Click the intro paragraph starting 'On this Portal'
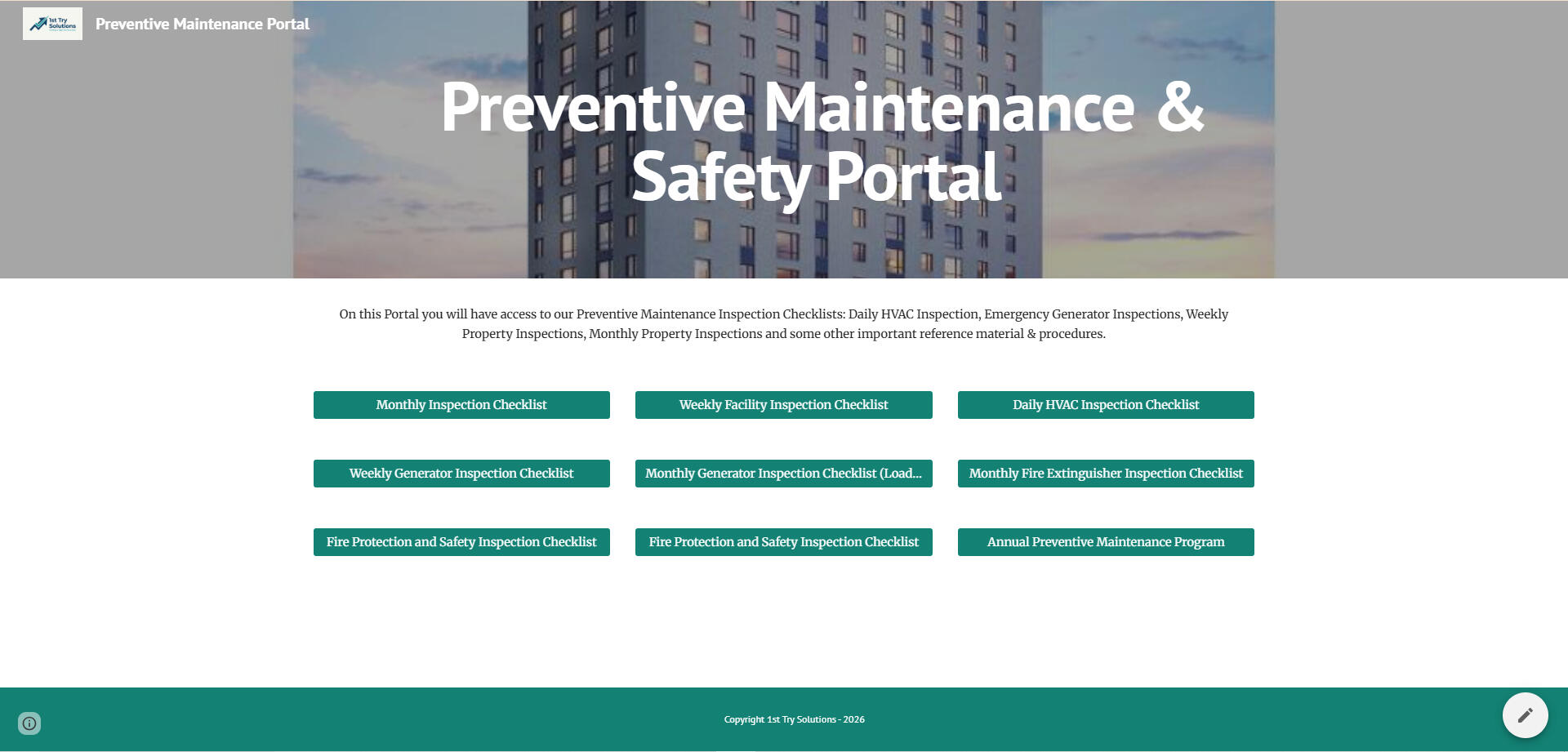 [784, 324]
